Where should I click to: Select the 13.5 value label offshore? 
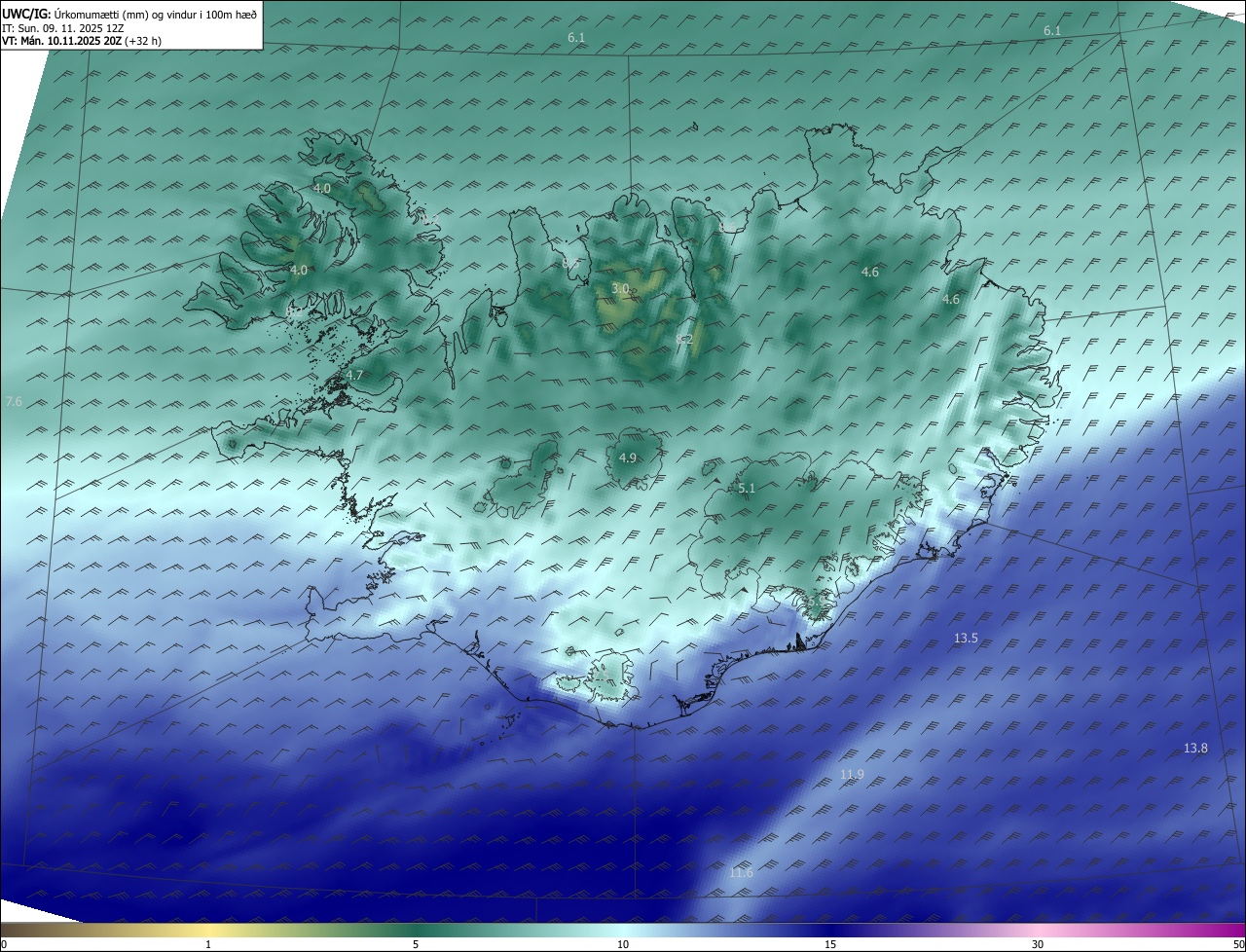[x=966, y=639]
